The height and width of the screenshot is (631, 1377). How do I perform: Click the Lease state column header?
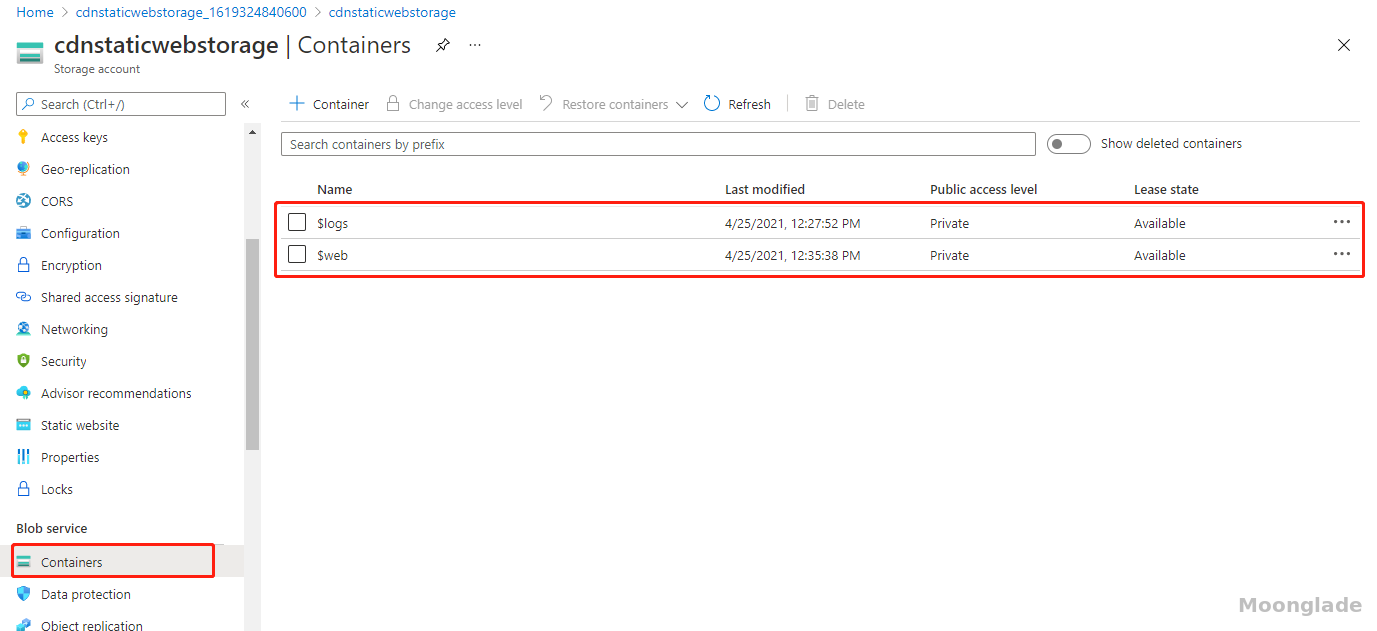point(1166,189)
